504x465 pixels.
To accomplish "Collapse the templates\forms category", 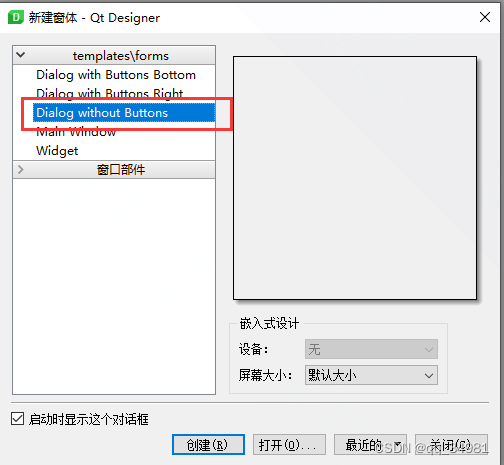I will pos(21,55).
